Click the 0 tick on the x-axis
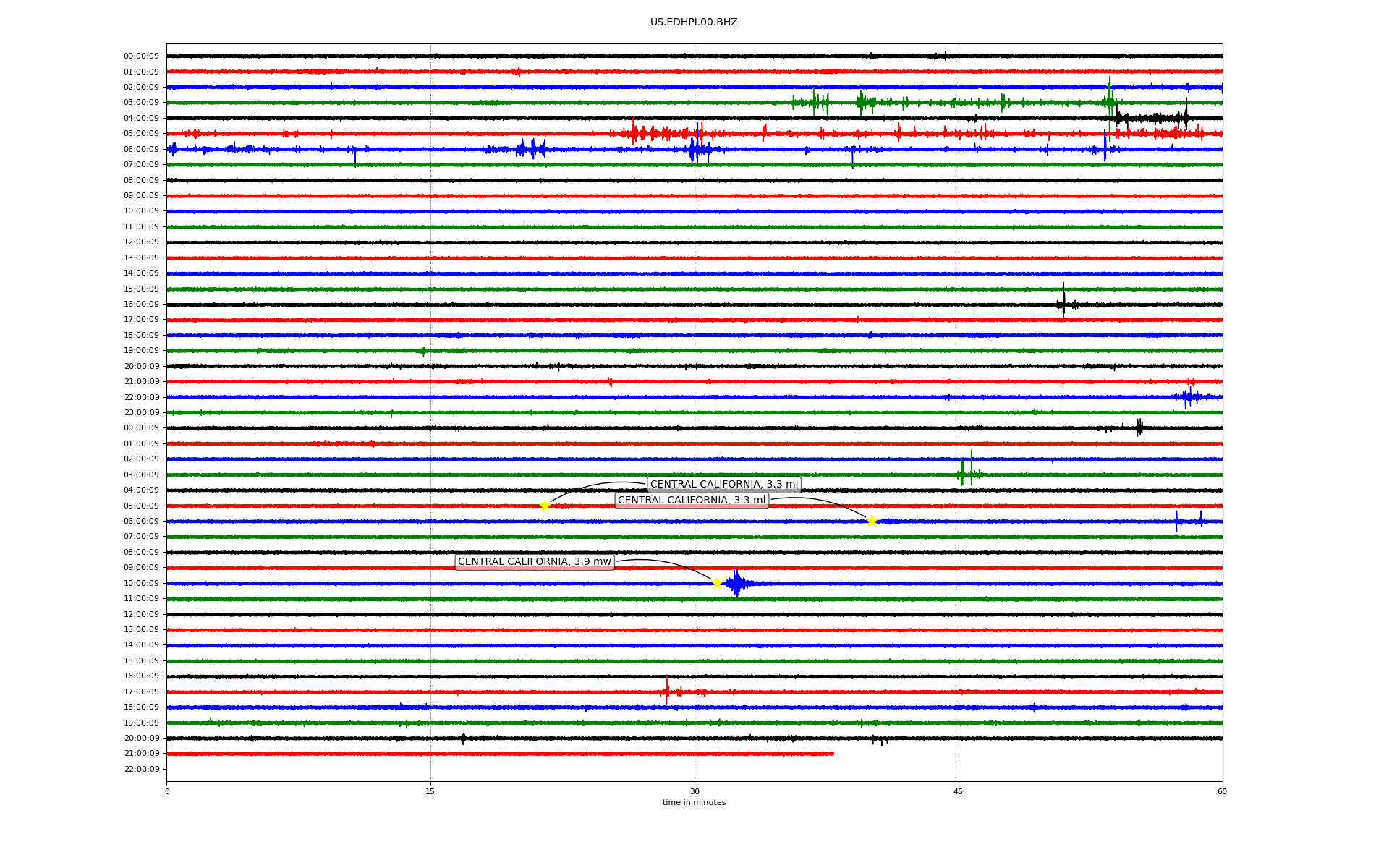The height and width of the screenshot is (868, 1389). tap(167, 791)
